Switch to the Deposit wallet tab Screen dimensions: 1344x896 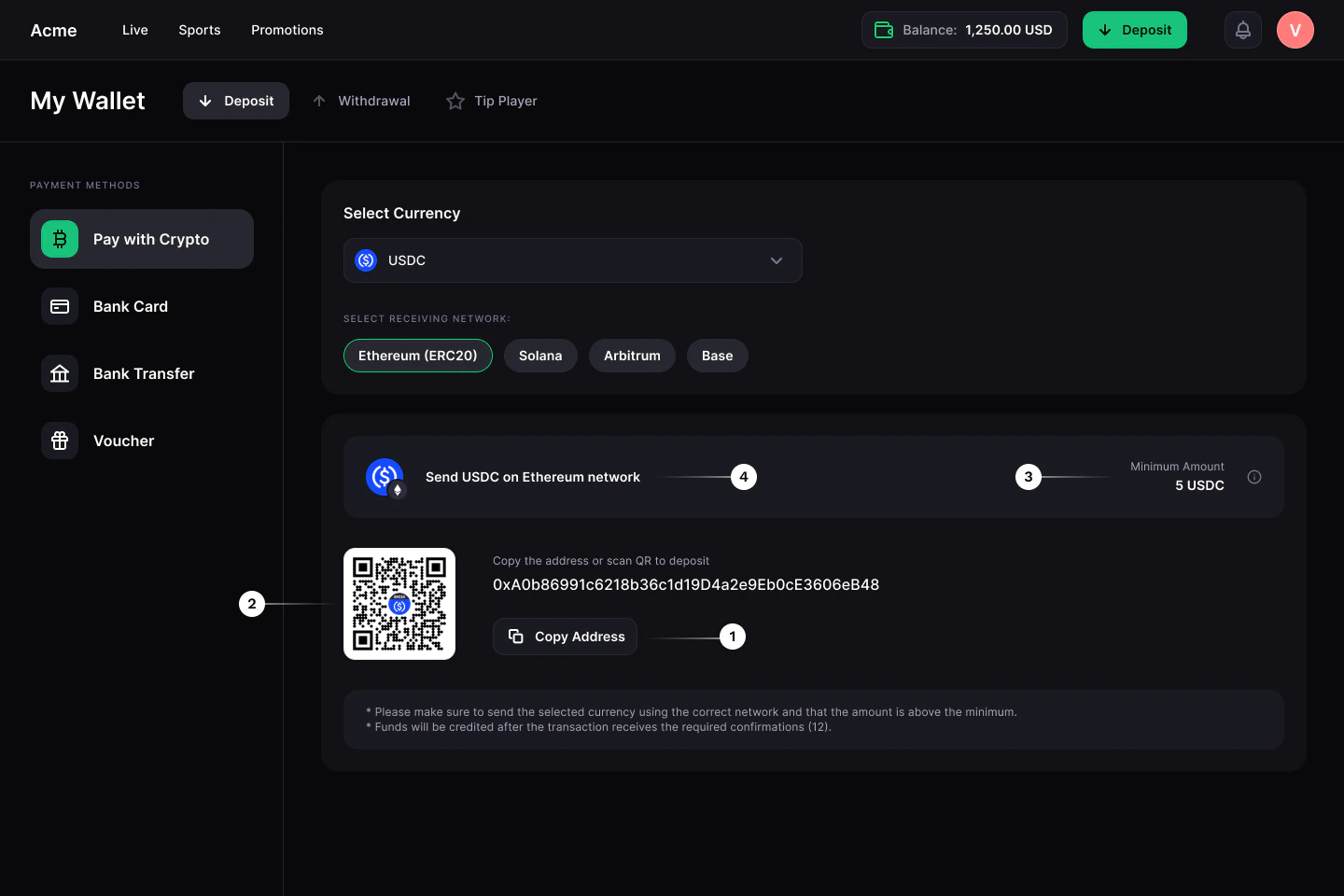click(236, 101)
